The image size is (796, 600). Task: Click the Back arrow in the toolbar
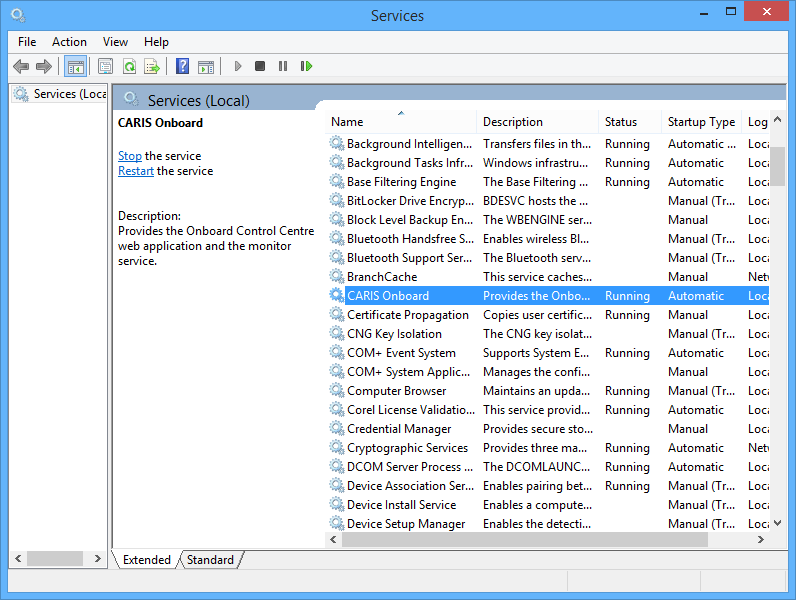[x=21, y=67]
